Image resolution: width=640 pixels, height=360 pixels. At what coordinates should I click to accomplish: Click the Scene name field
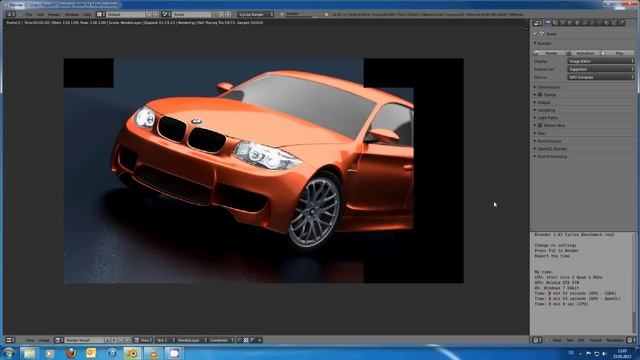pos(191,14)
